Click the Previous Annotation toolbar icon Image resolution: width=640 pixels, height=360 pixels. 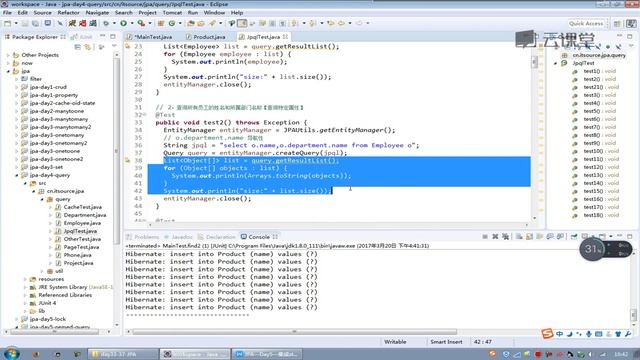point(313,24)
